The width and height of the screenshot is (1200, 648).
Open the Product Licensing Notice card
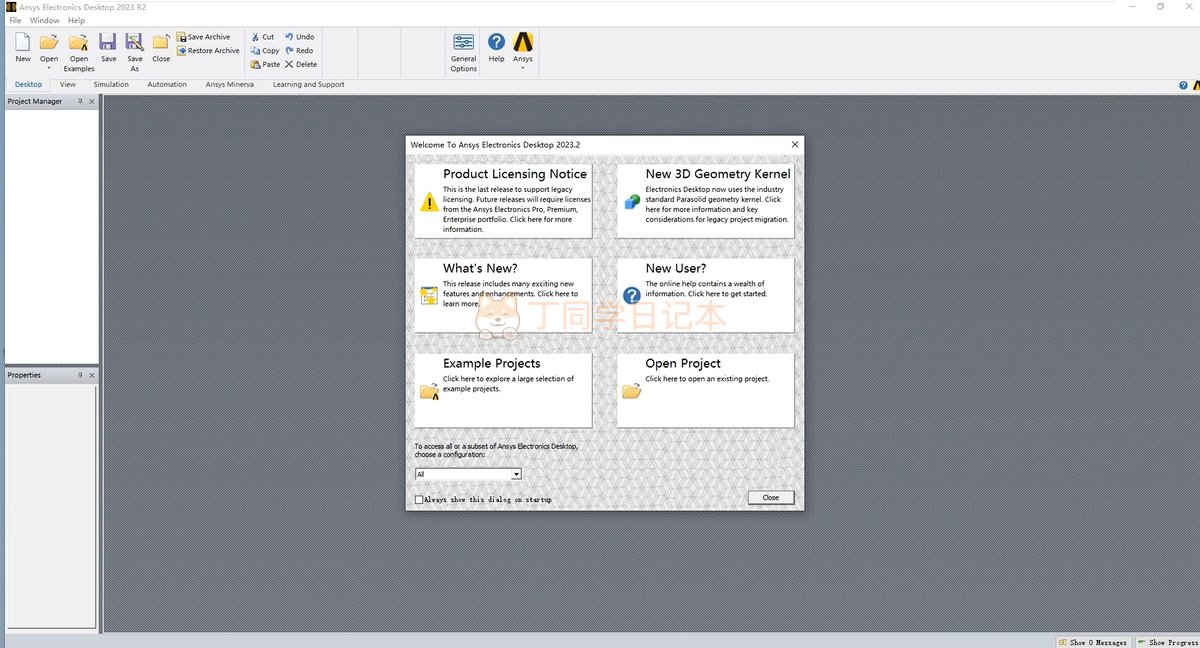[503, 201]
